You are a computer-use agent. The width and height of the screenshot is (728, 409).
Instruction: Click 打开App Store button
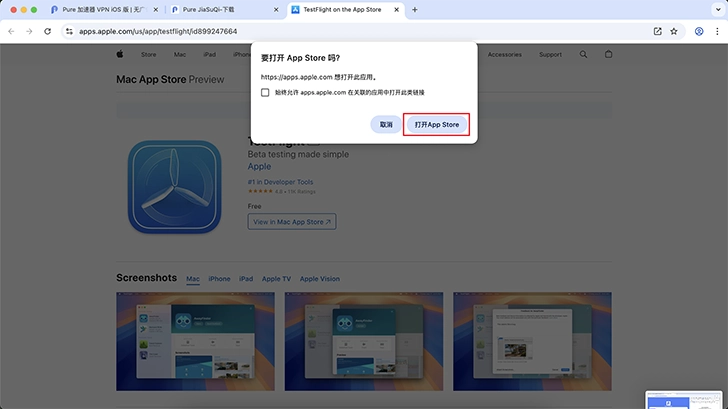(x=436, y=124)
